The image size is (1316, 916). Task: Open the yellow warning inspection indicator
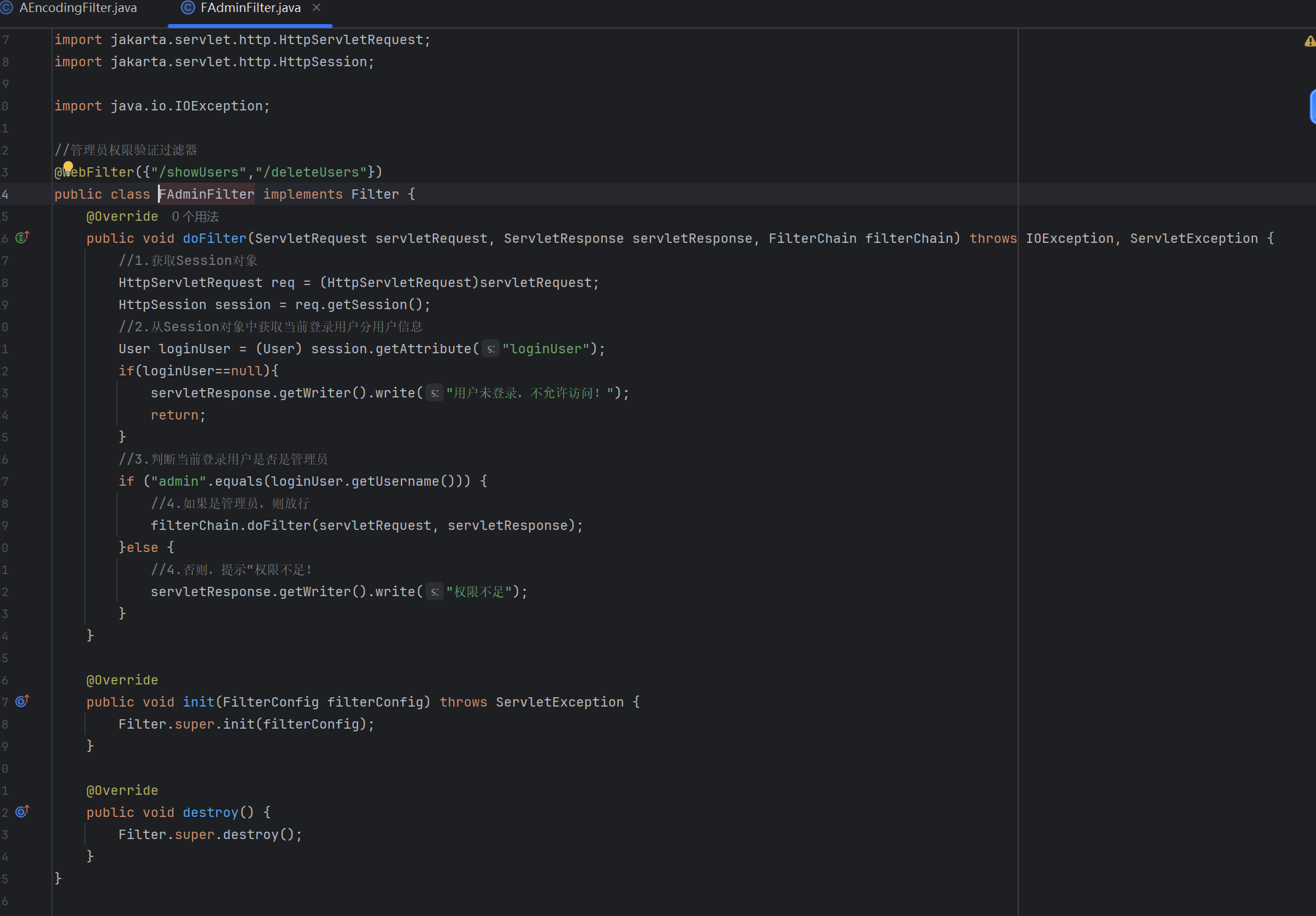tap(1309, 41)
